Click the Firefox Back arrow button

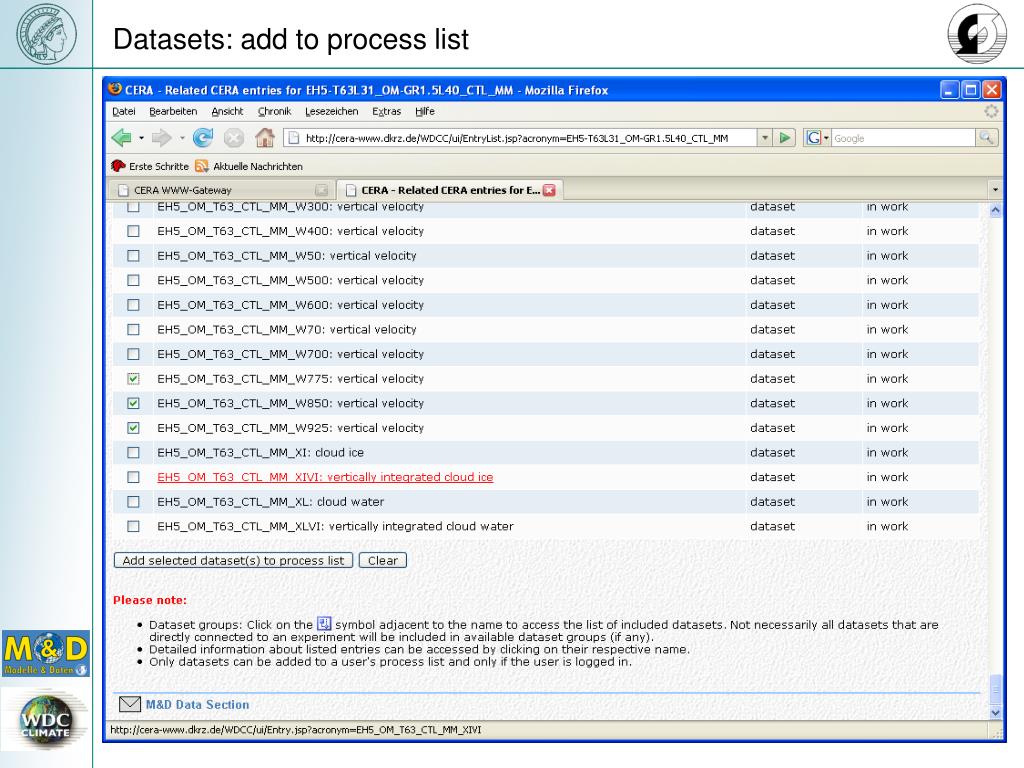121,138
